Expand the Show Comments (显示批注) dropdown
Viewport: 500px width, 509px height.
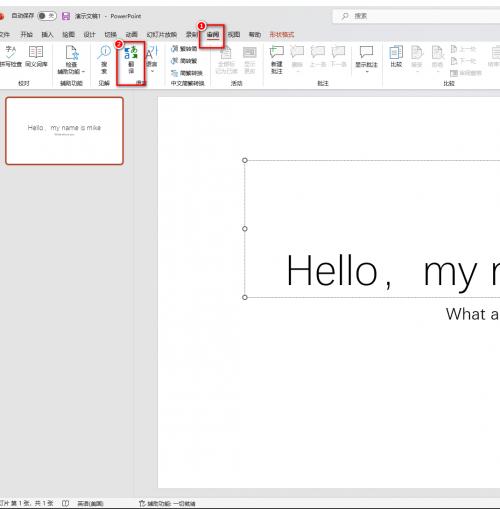(366, 71)
